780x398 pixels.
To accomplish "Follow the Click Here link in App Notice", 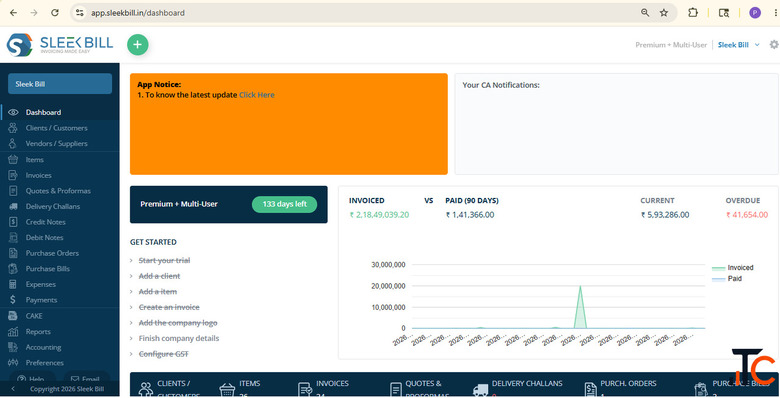I will click(x=257, y=95).
